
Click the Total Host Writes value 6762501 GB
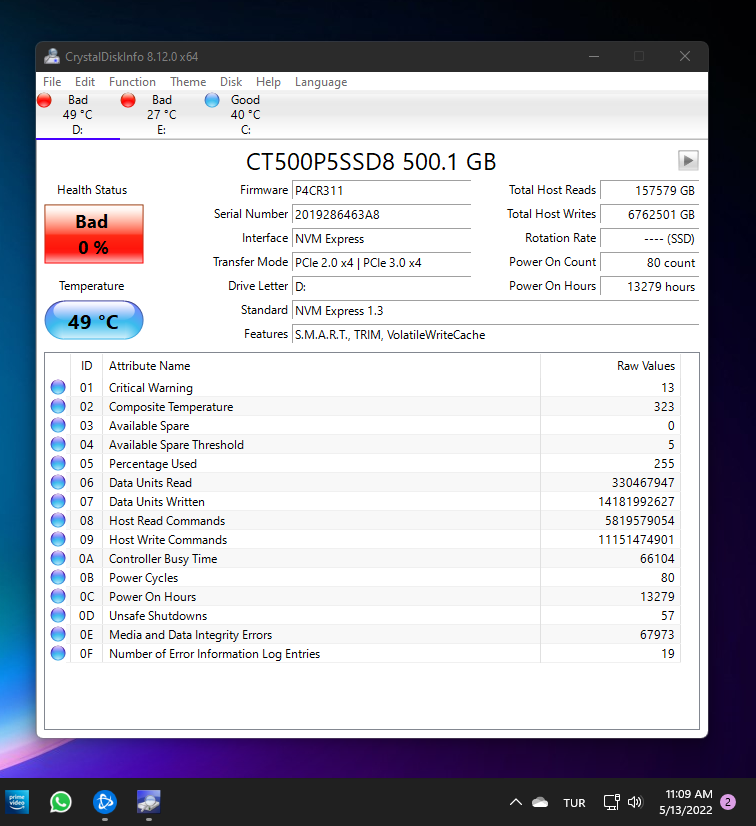click(x=650, y=214)
